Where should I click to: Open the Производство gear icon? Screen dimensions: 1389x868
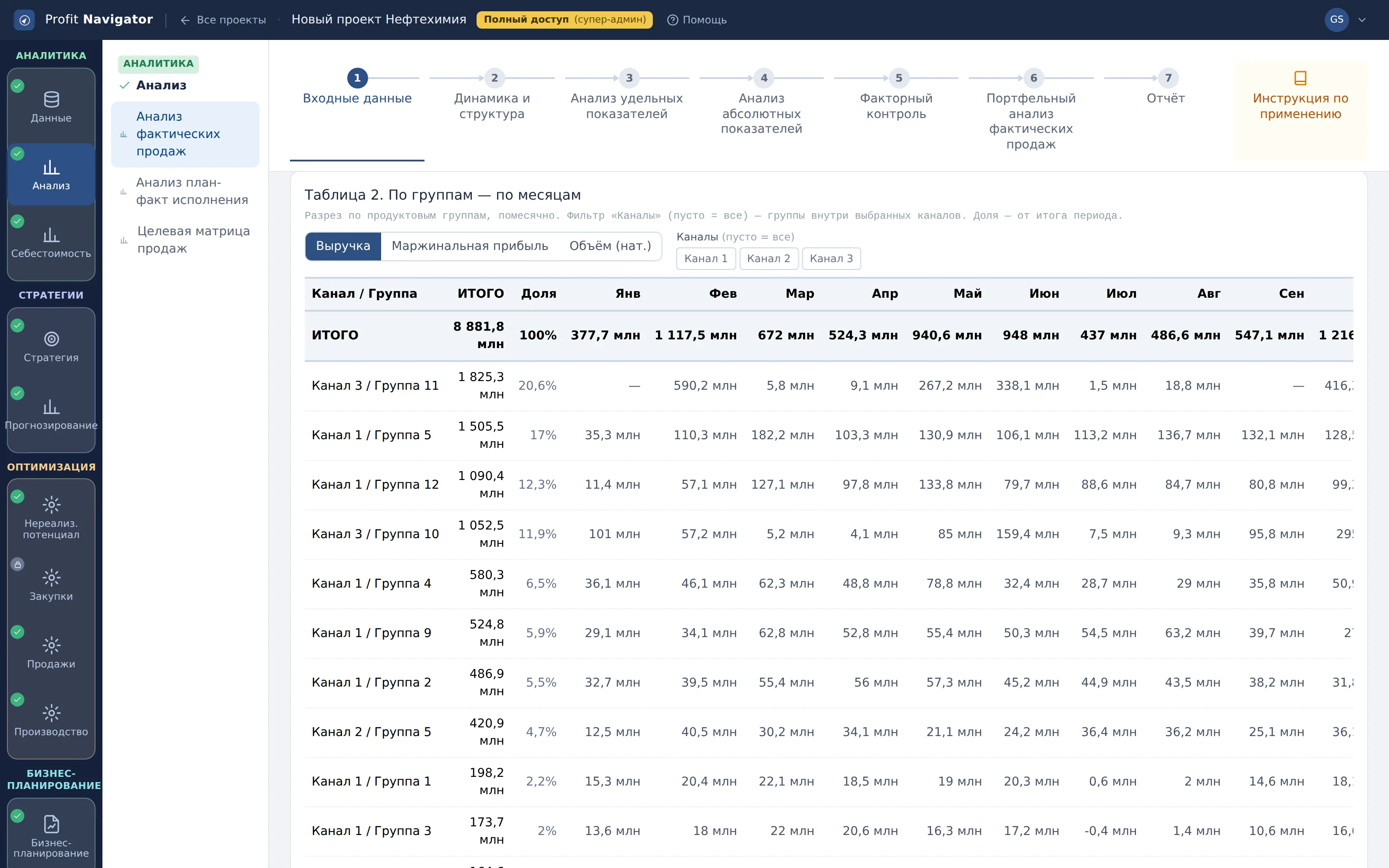tap(51, 713)
